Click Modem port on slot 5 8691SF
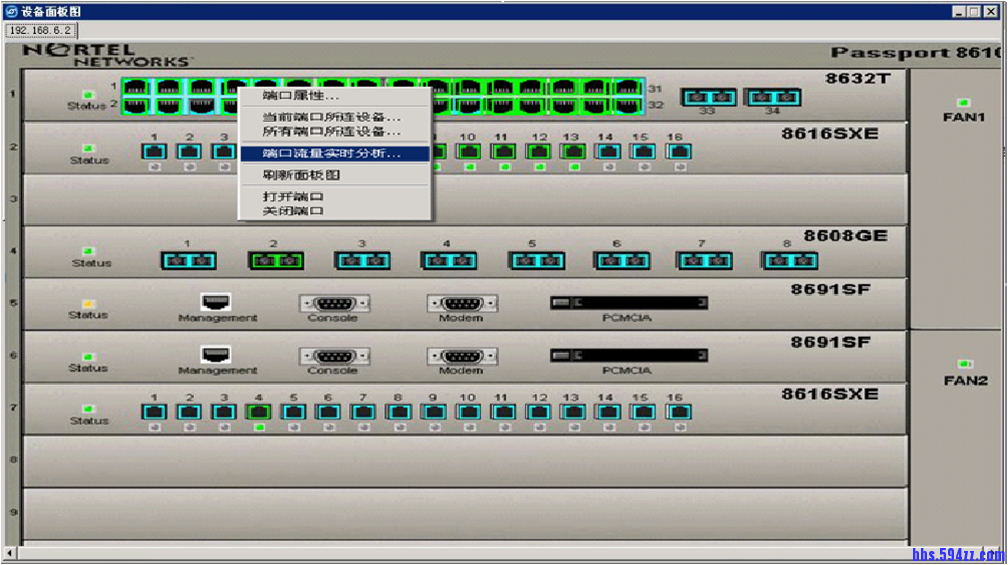This screenshot has width=1008, height=565. [462, 303]
